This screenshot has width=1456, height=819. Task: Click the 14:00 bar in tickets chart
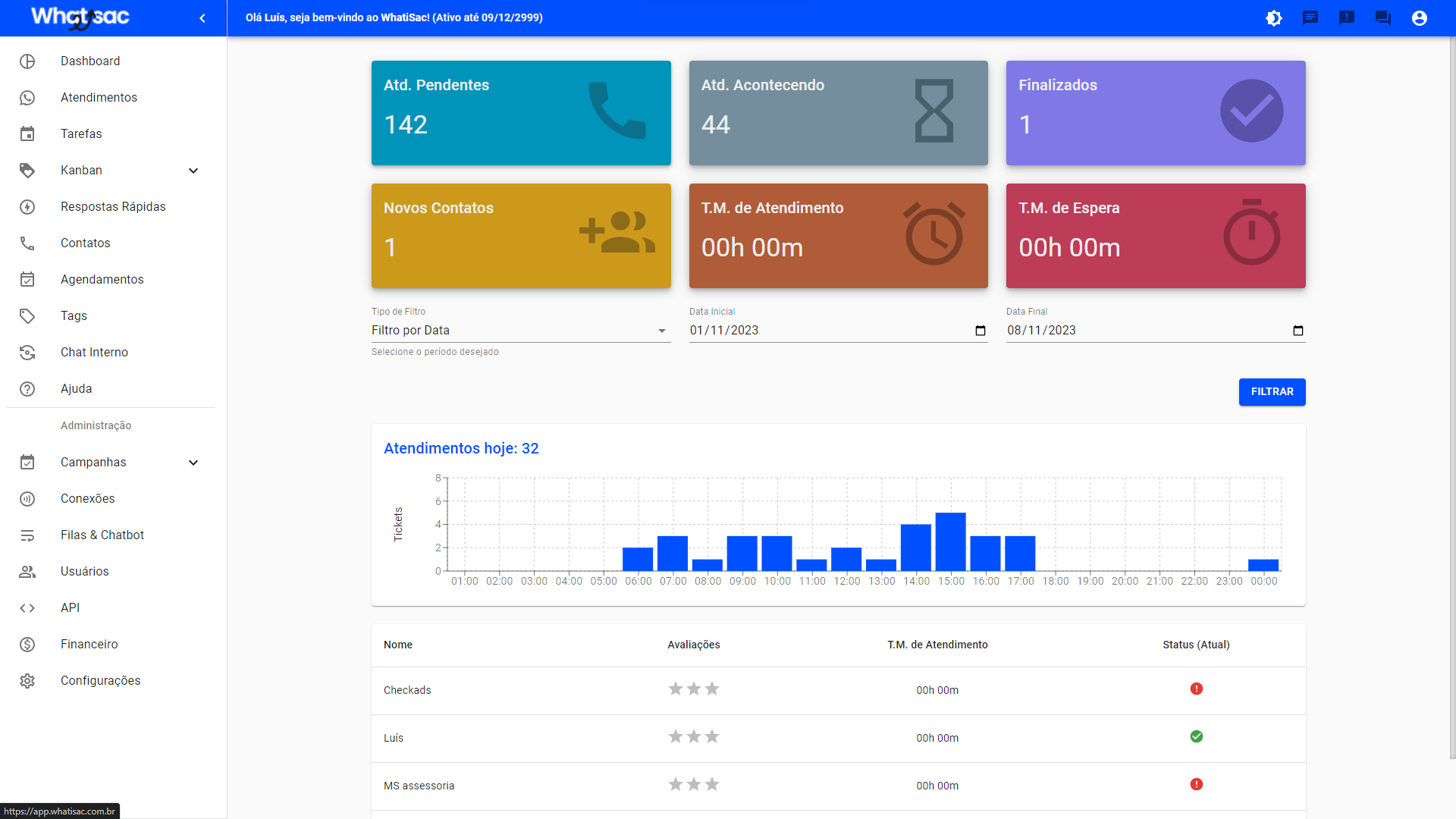916,548
